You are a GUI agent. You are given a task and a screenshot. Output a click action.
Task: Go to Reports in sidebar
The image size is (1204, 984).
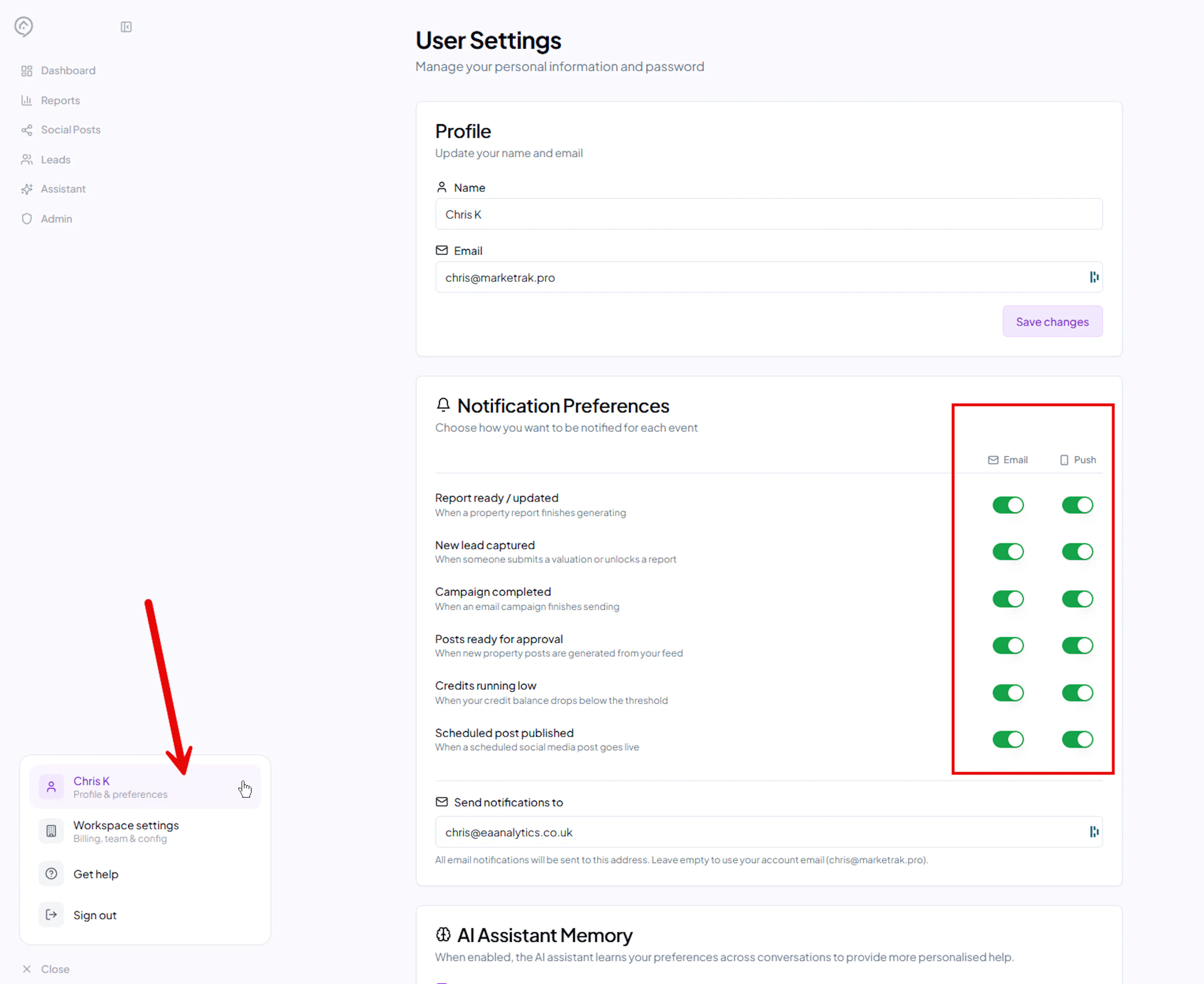coord(60,100)
